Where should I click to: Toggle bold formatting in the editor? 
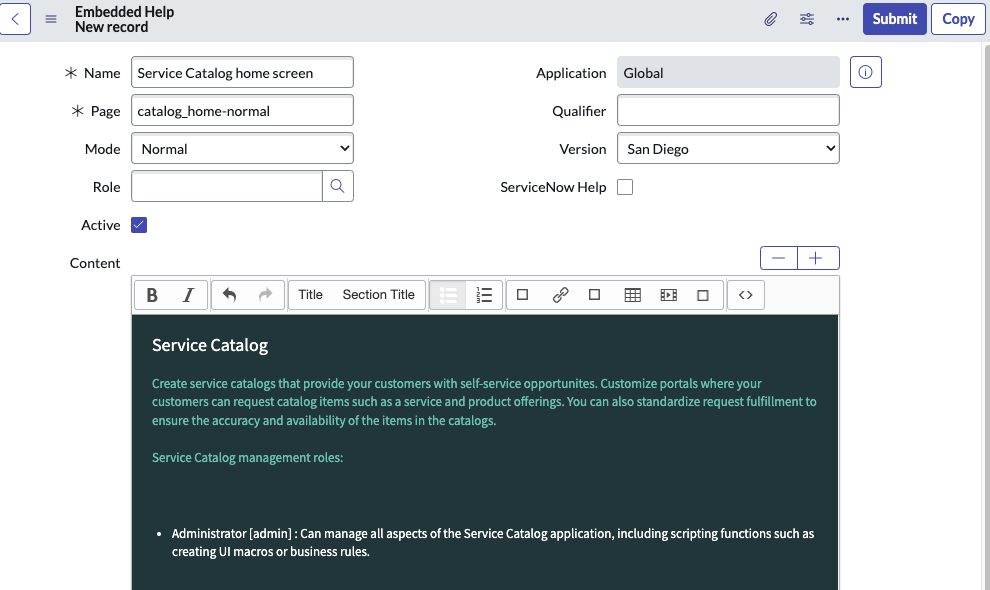pos(152,295)
